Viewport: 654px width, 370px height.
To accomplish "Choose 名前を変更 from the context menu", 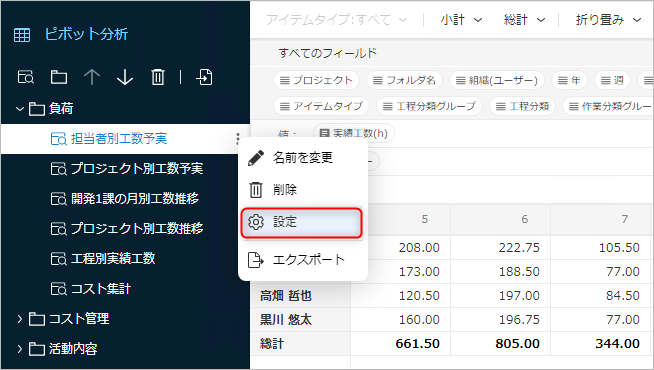I will (x=302, y=158).
